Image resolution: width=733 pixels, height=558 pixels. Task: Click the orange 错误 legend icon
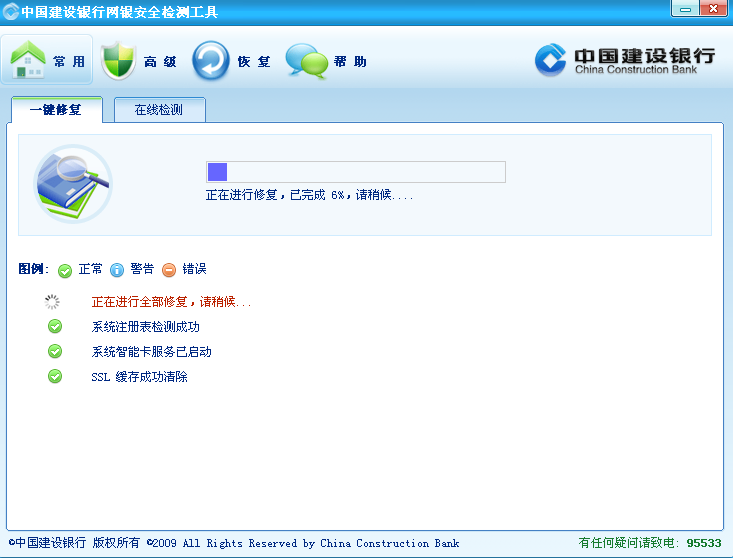[x=169, y=270]
